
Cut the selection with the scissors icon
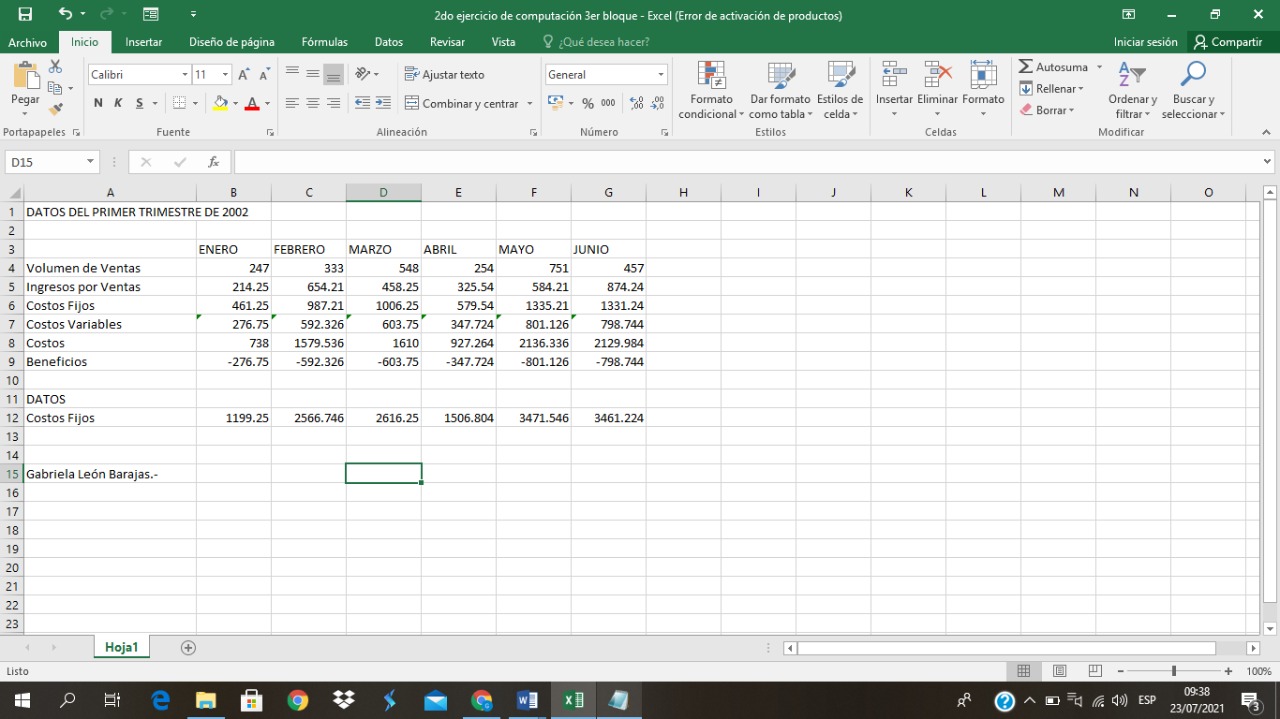(55, 67)
